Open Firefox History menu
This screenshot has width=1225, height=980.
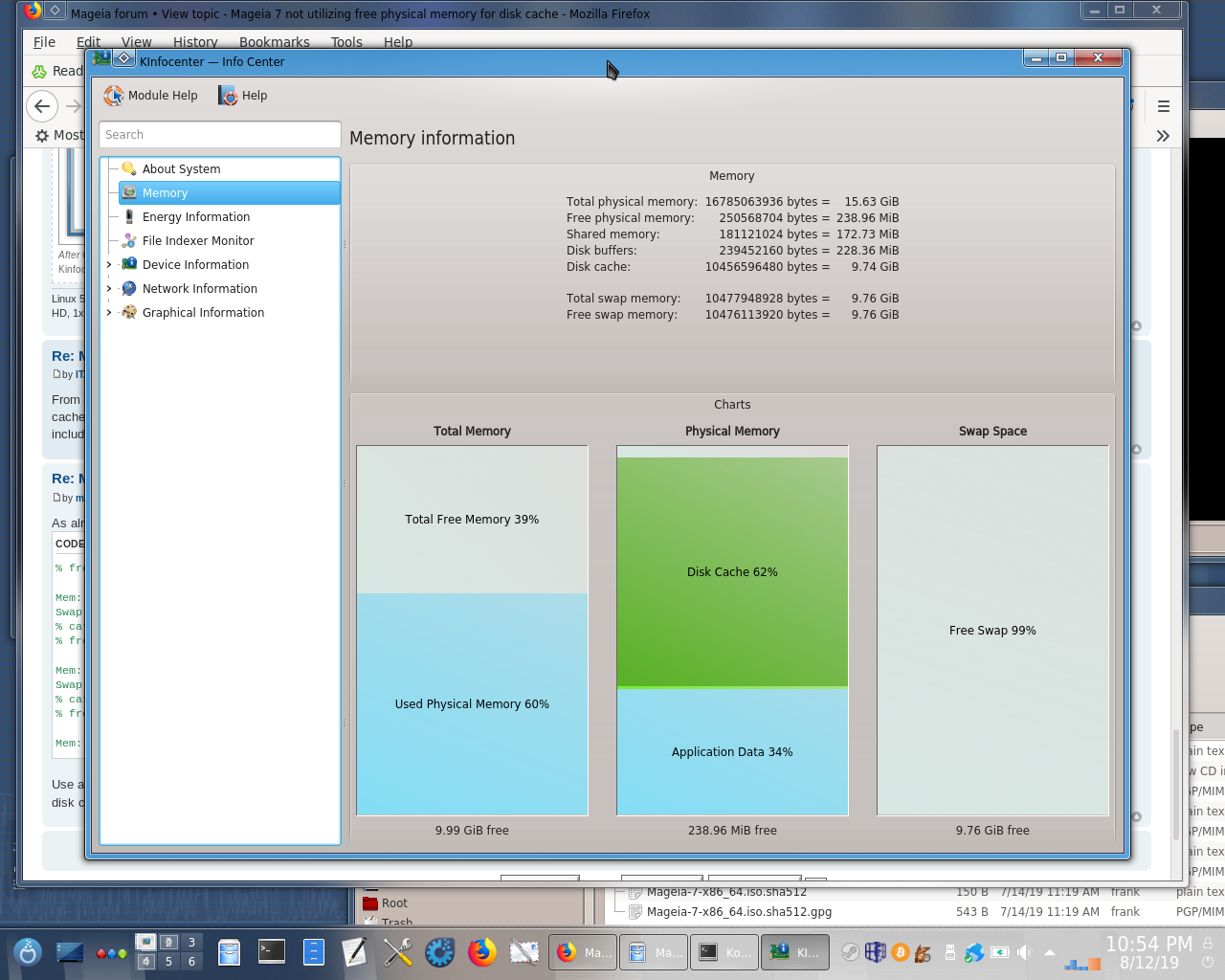pos(195,42)
